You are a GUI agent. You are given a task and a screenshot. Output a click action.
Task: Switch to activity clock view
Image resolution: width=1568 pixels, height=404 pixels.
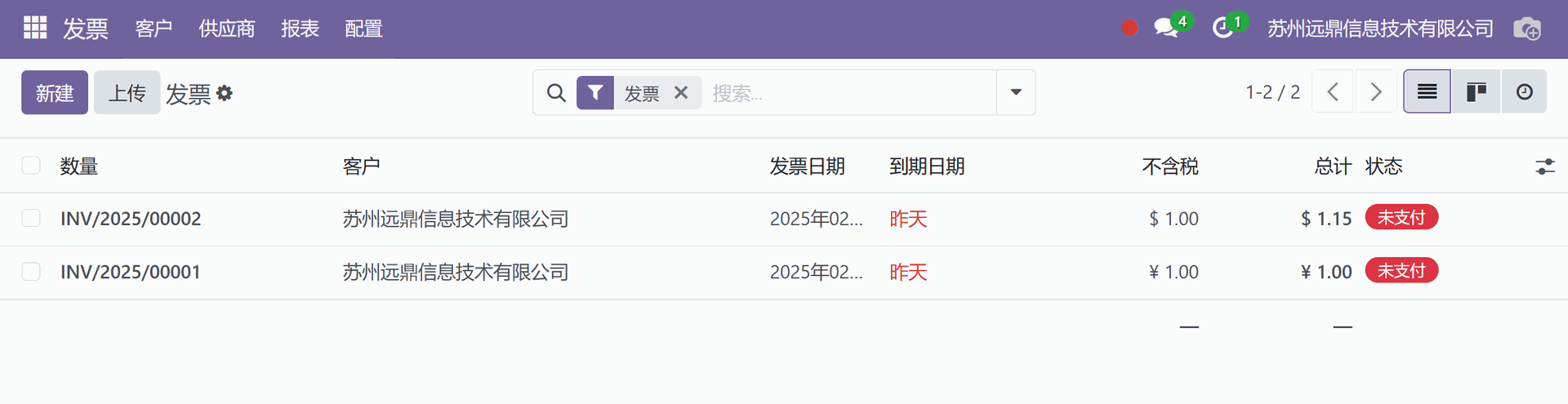1524,92
